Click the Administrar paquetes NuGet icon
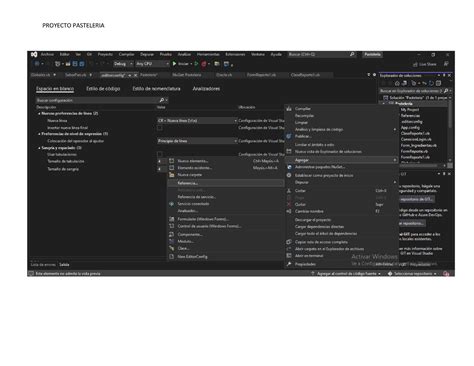The width and height of the screenshot is (474, 366). [289, 167]
